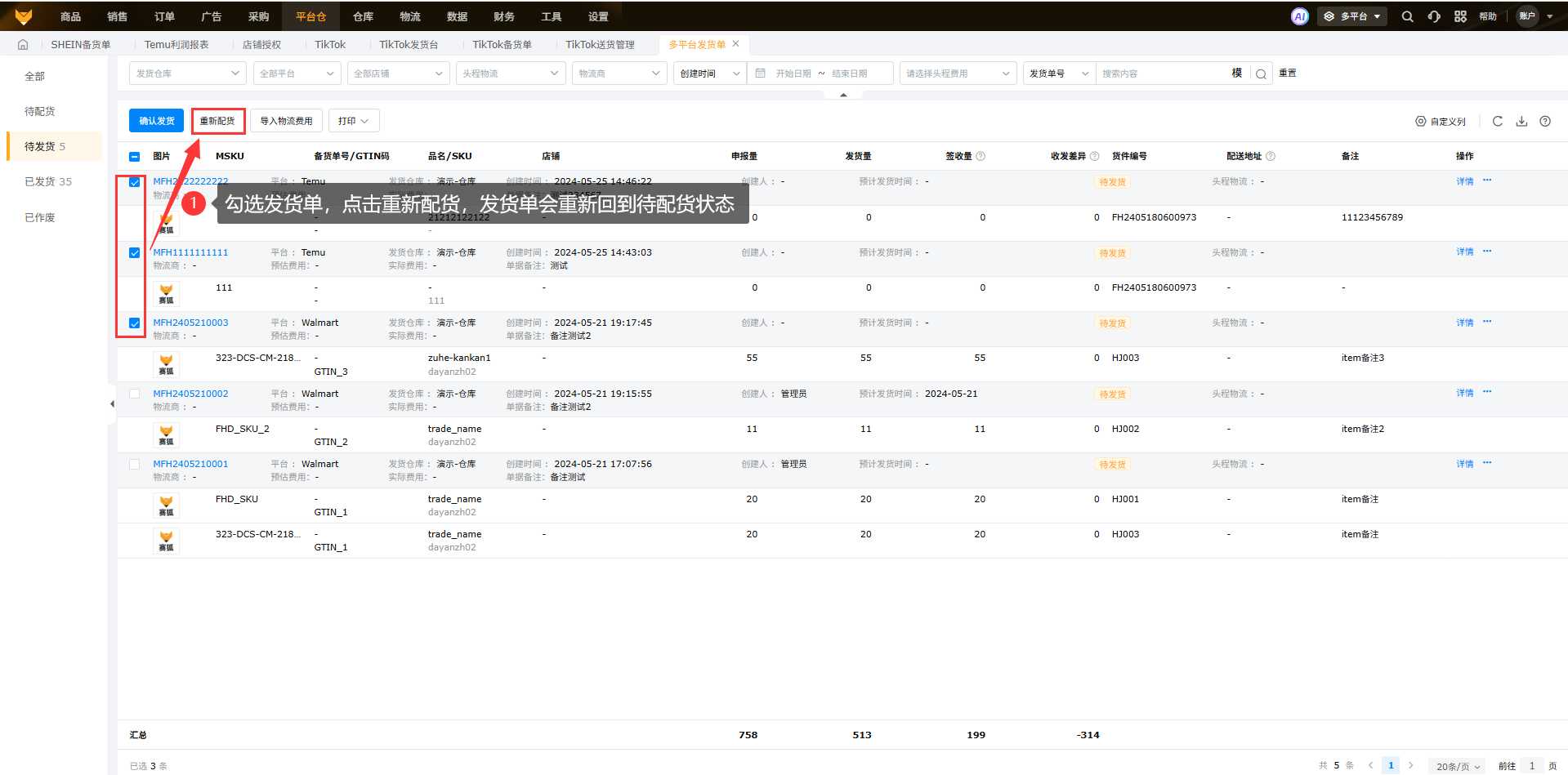
Task: Switch to the TikTok发货台 tab
Action: pyautogui.click(x=409, y=45)
